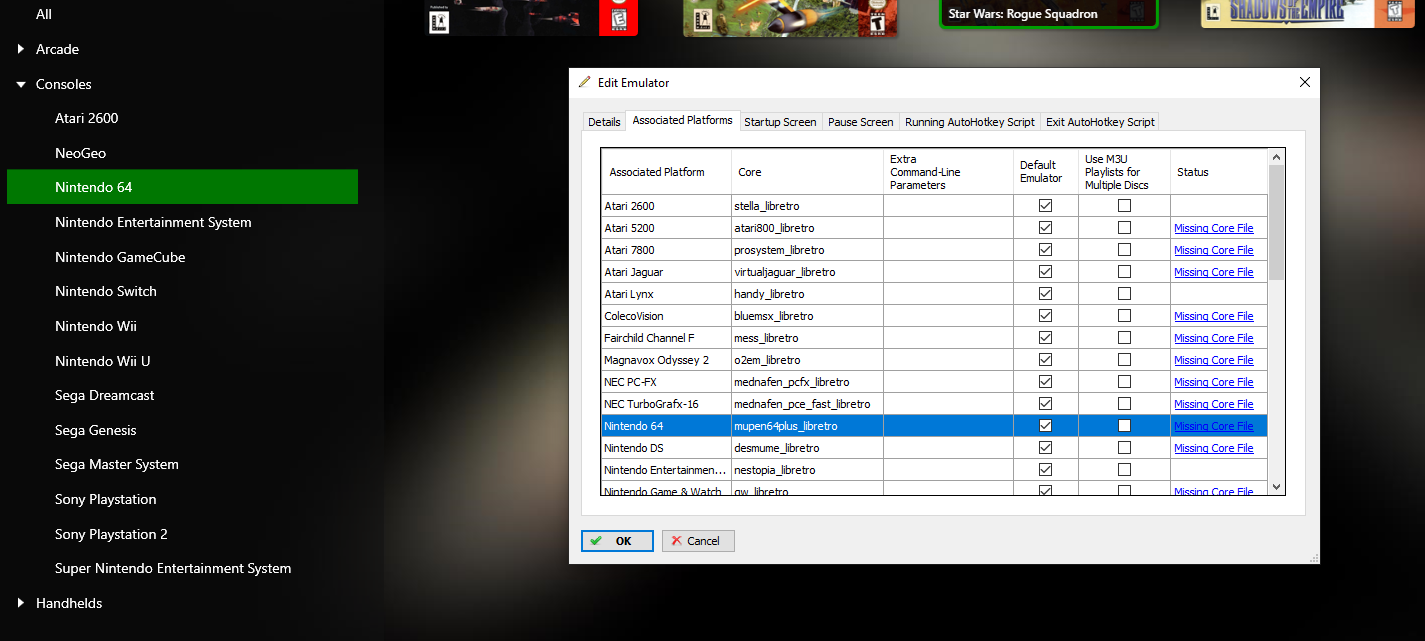The width and height of the screenshot is (1425, 641).
Task: Select Nintendo Switch in the sidebar
Action: [106, 291]
